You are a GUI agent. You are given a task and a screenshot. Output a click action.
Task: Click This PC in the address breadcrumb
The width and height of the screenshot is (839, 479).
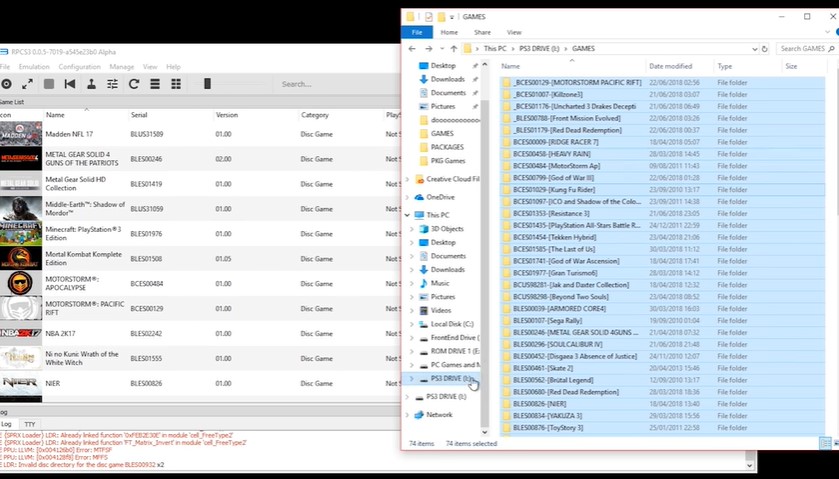point(495,49)
